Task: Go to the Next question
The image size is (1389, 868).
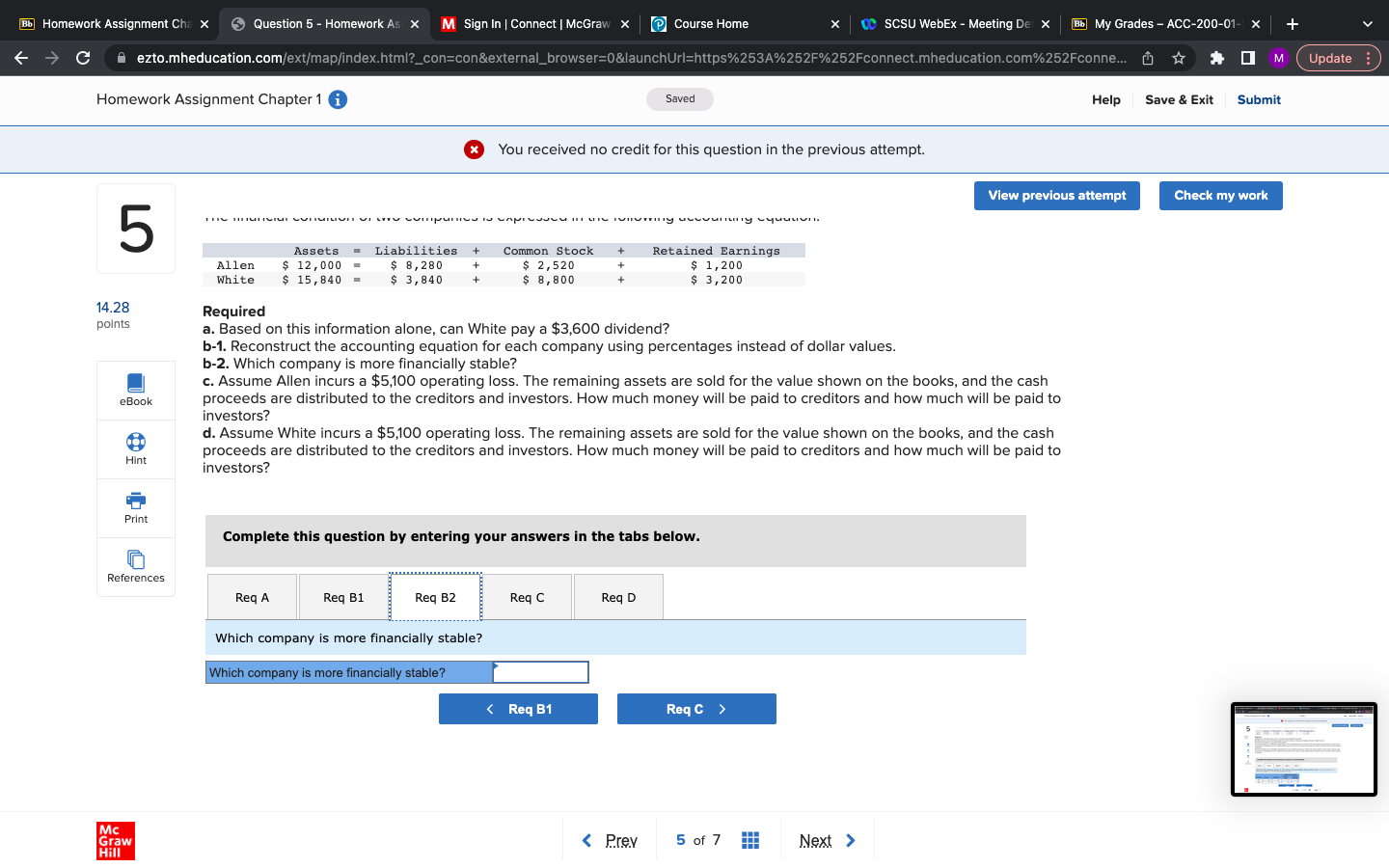Action: 828,840
